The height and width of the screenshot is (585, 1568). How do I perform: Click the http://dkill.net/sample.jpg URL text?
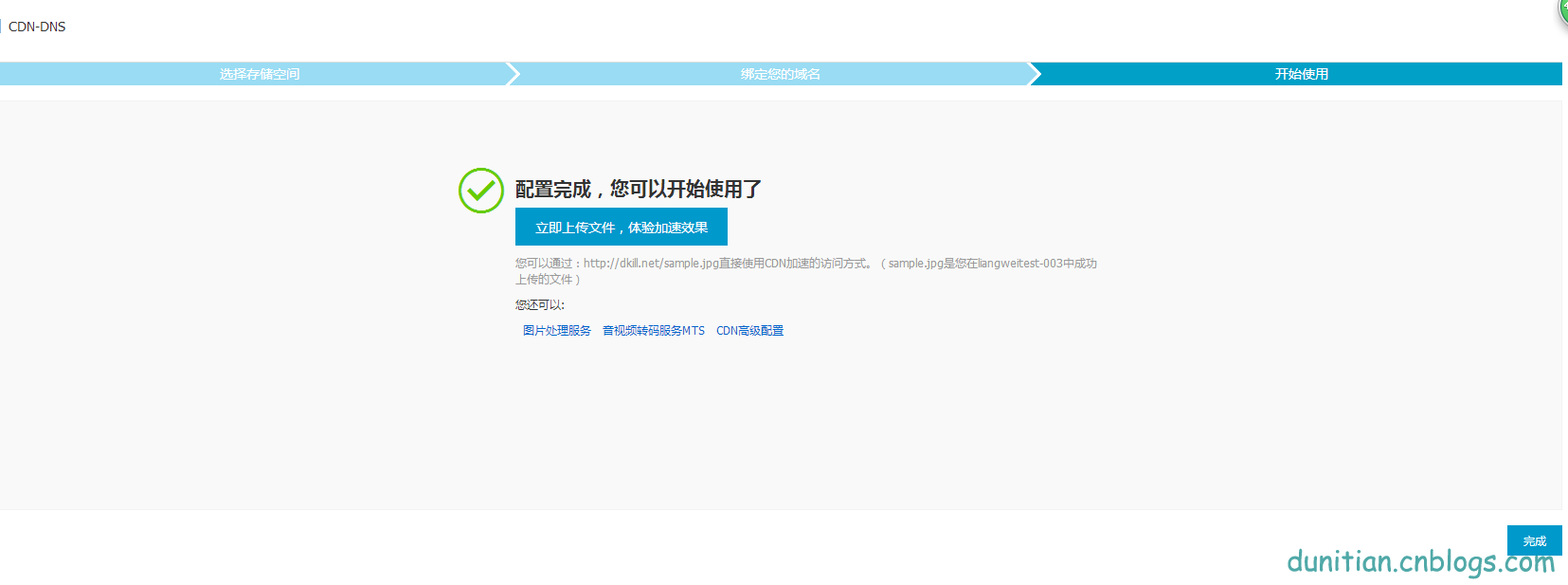tap(651, 264)
